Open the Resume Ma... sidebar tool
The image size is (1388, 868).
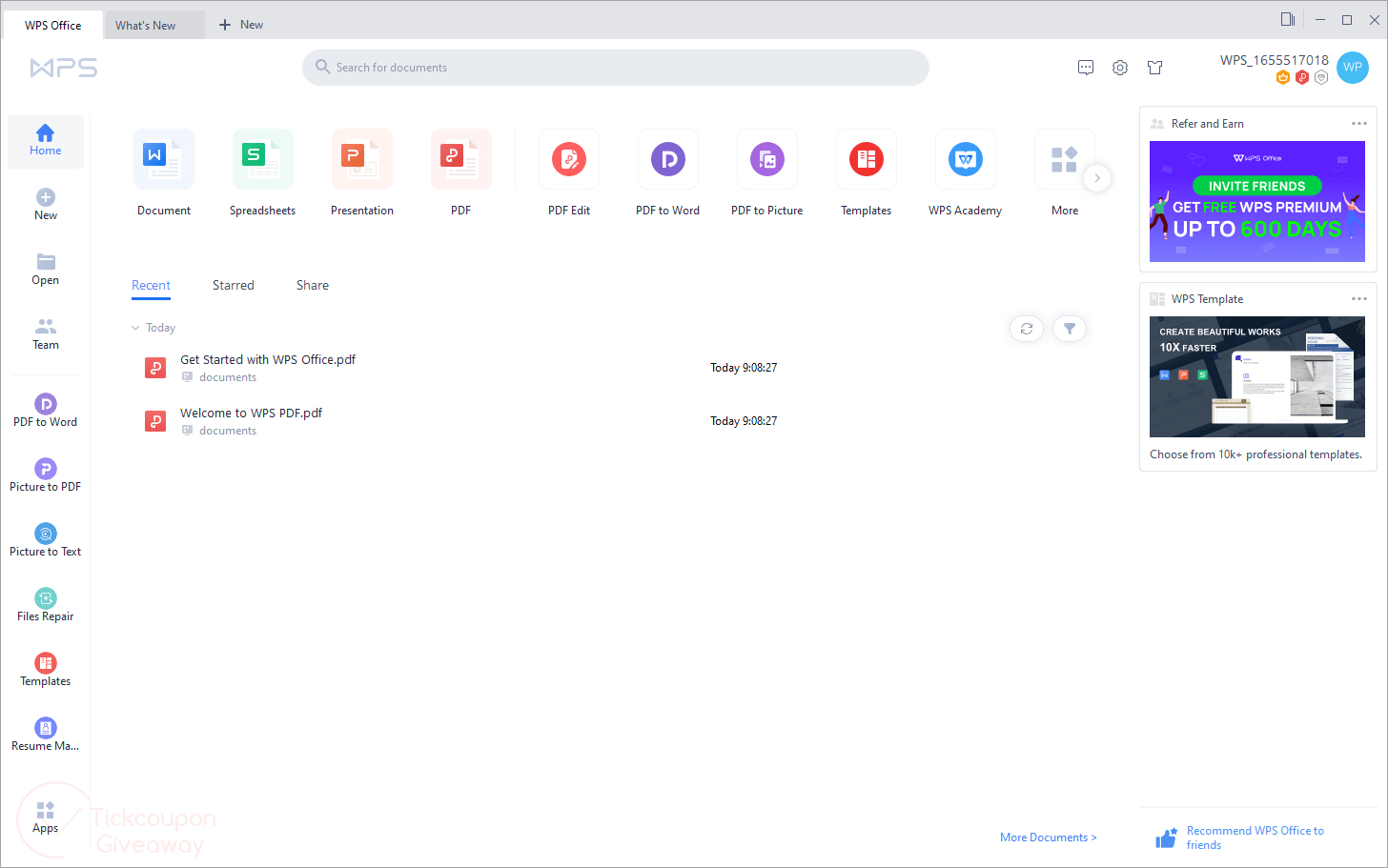point(46,735)
